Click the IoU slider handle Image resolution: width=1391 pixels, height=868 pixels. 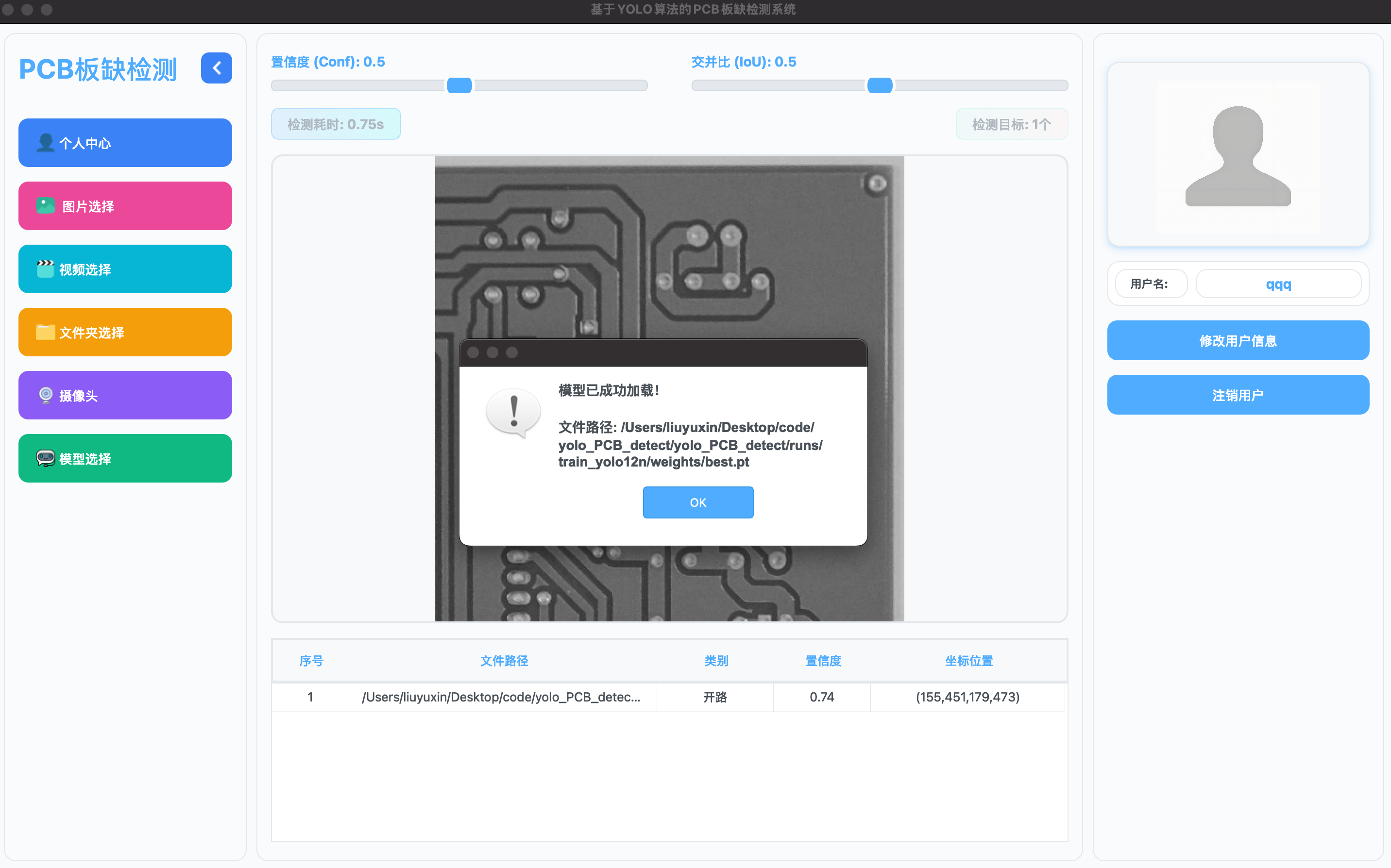pyautogui.click(x=879, y=85)
